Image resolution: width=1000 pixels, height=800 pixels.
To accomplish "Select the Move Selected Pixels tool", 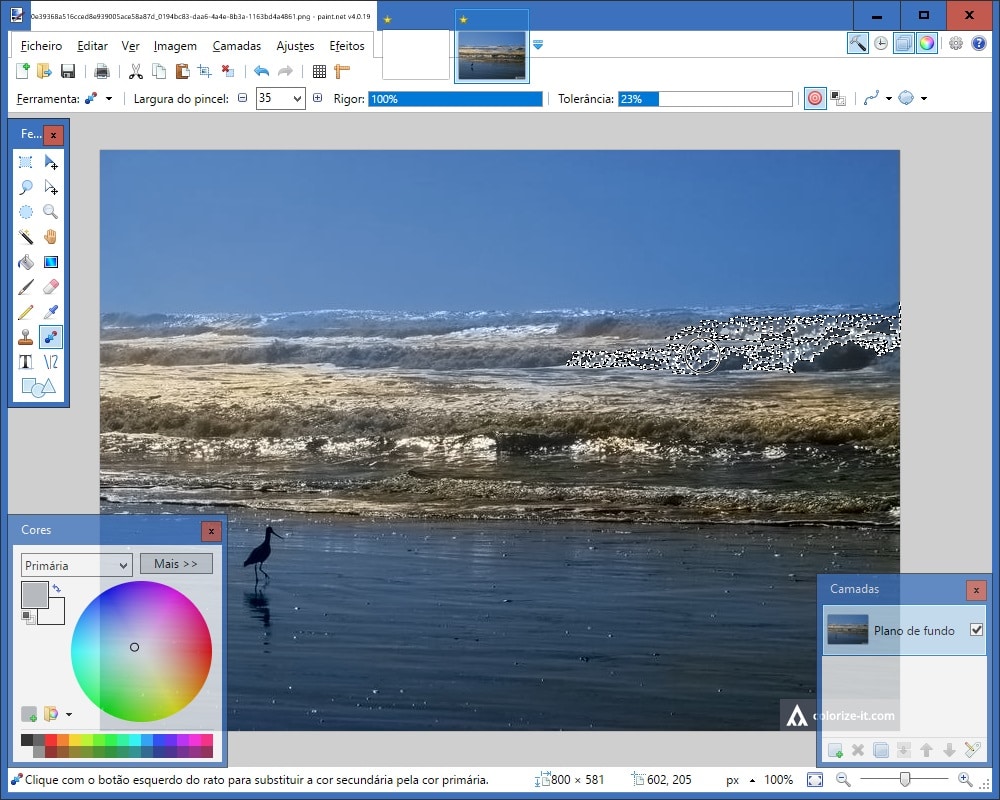I will [x=51, y=162].
